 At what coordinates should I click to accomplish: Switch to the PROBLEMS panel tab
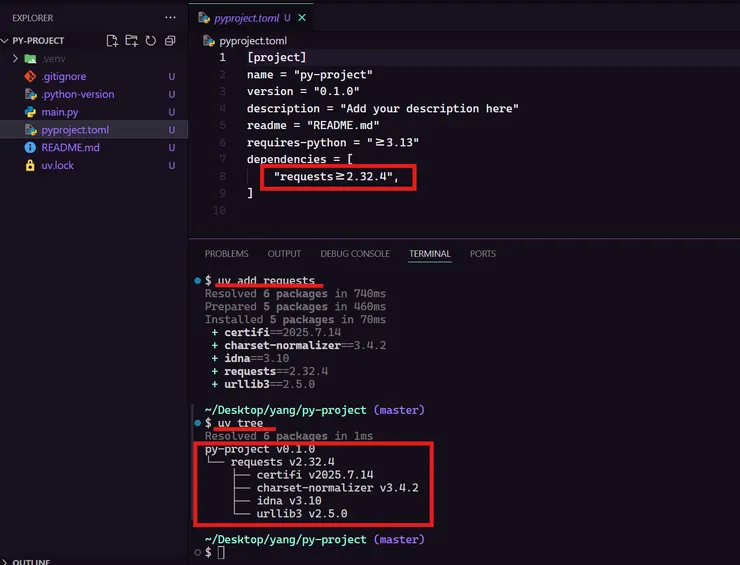[227, 253]
